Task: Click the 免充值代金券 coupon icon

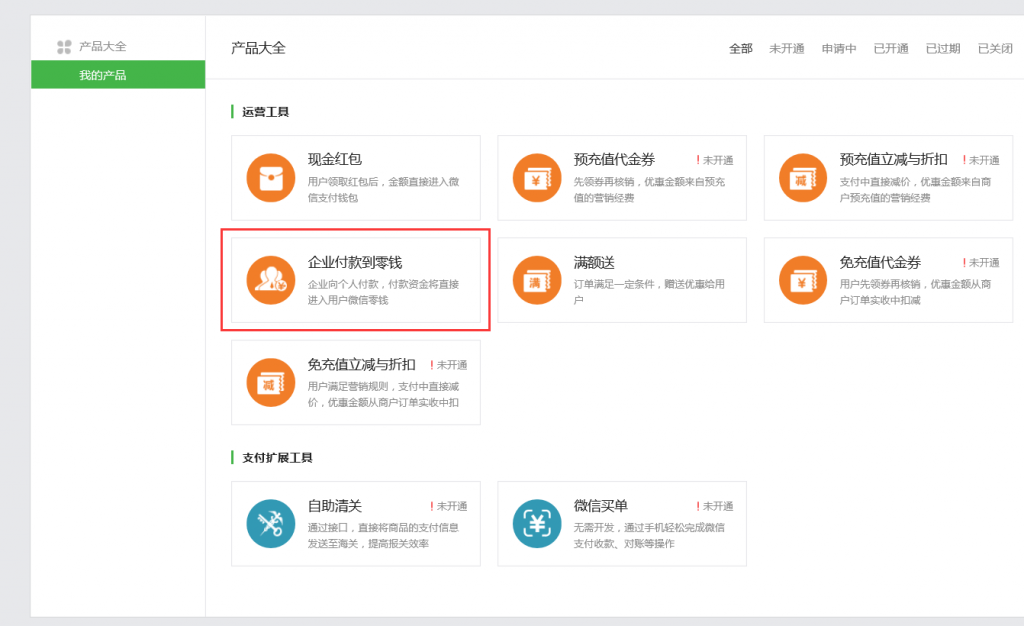Action: (803, 280)
